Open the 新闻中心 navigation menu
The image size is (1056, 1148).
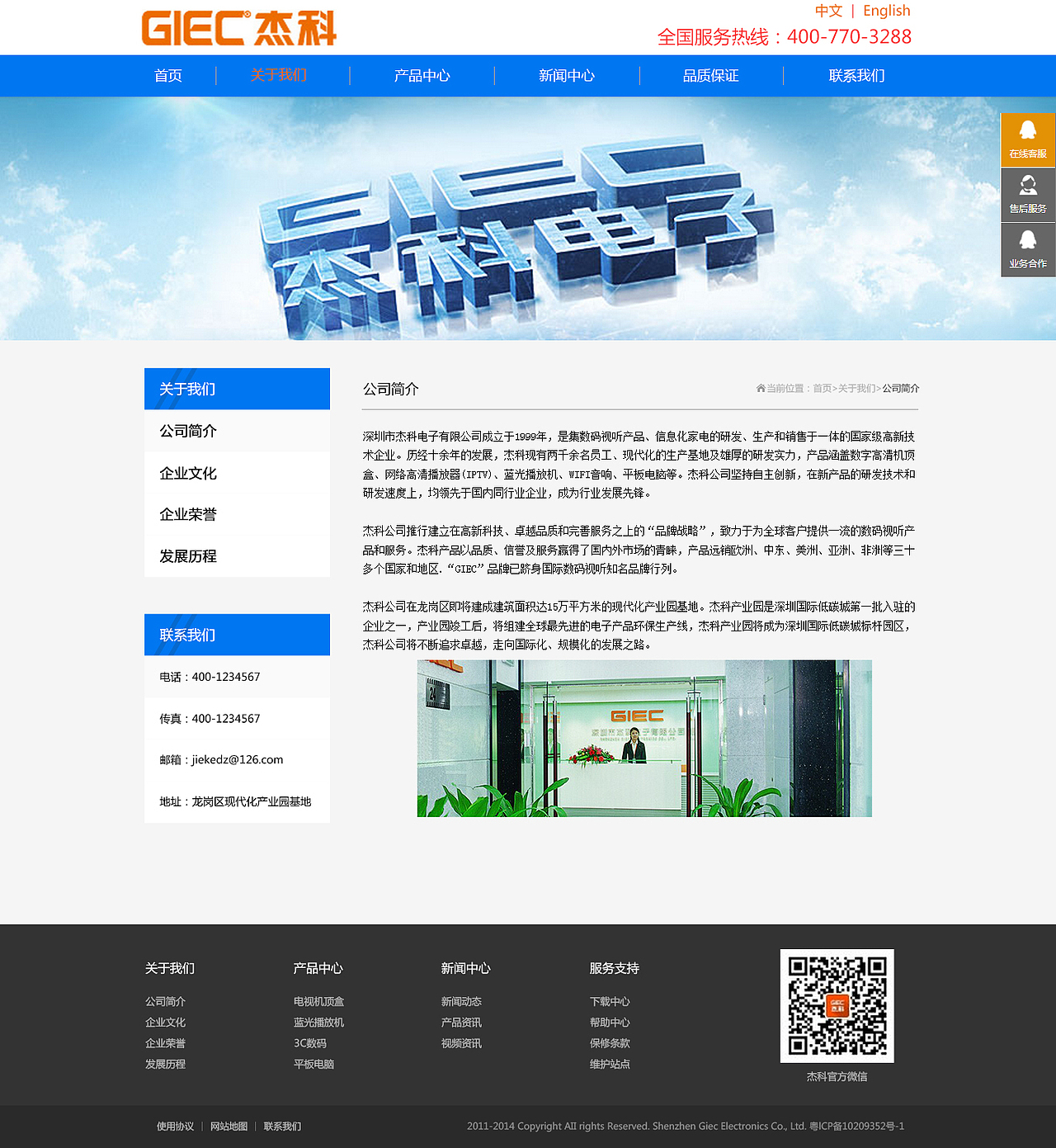click(567, 75)
